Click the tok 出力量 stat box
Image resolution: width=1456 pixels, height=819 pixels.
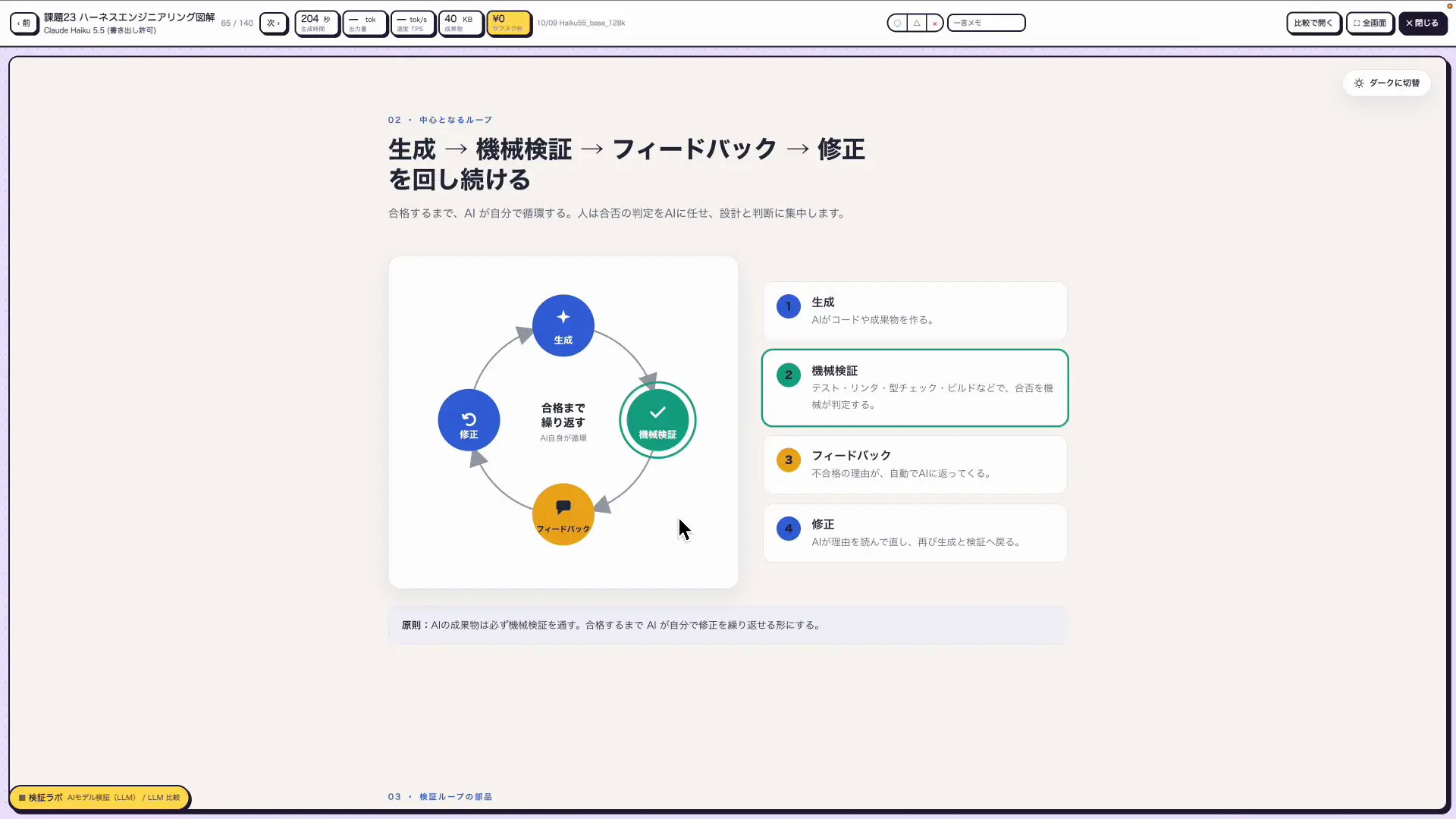364,23
